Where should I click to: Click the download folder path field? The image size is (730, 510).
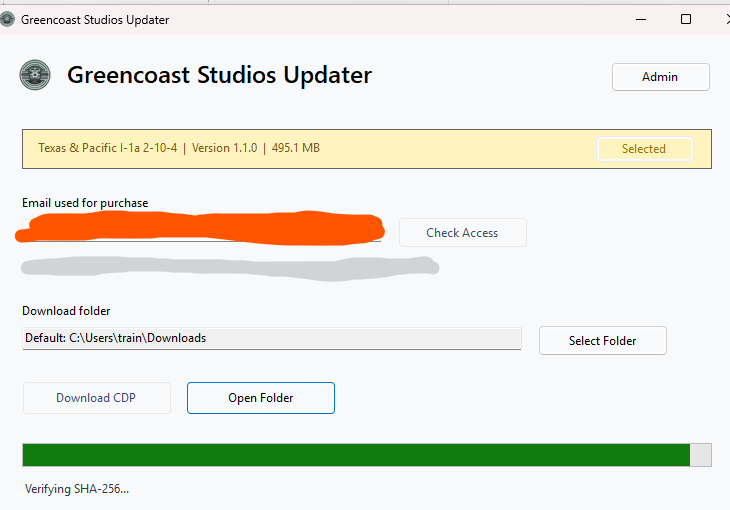[272, 338]
